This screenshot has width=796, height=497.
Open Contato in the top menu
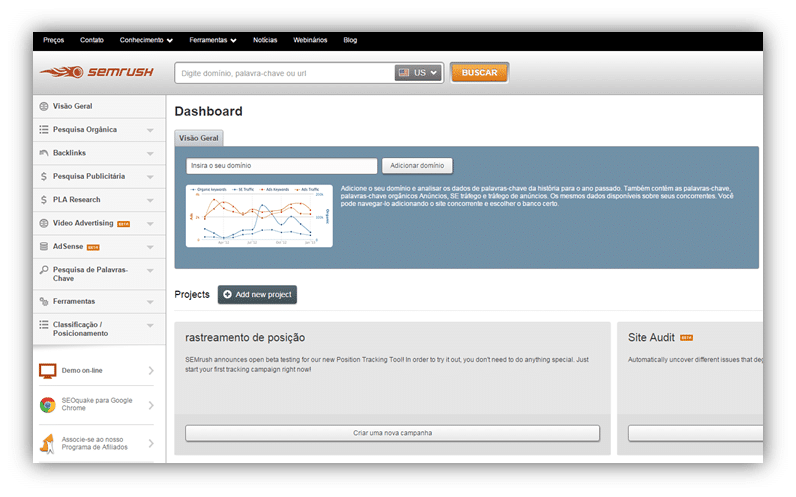click(91, 40)
